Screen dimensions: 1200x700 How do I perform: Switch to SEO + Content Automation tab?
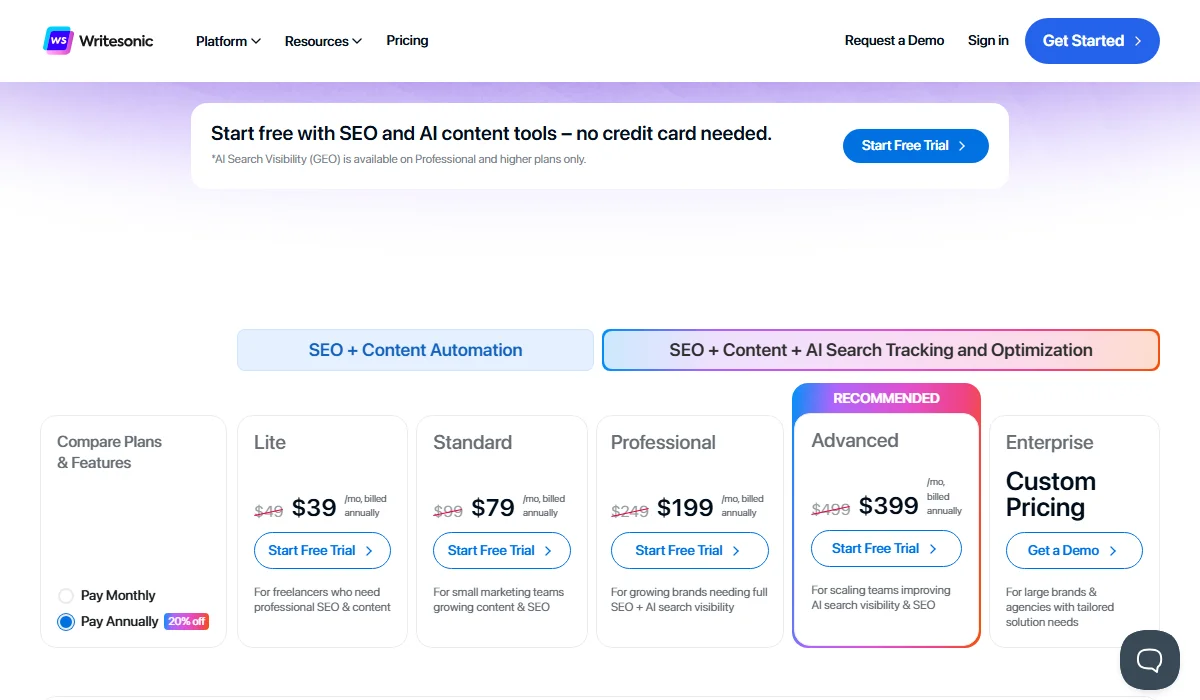(415, 350)
